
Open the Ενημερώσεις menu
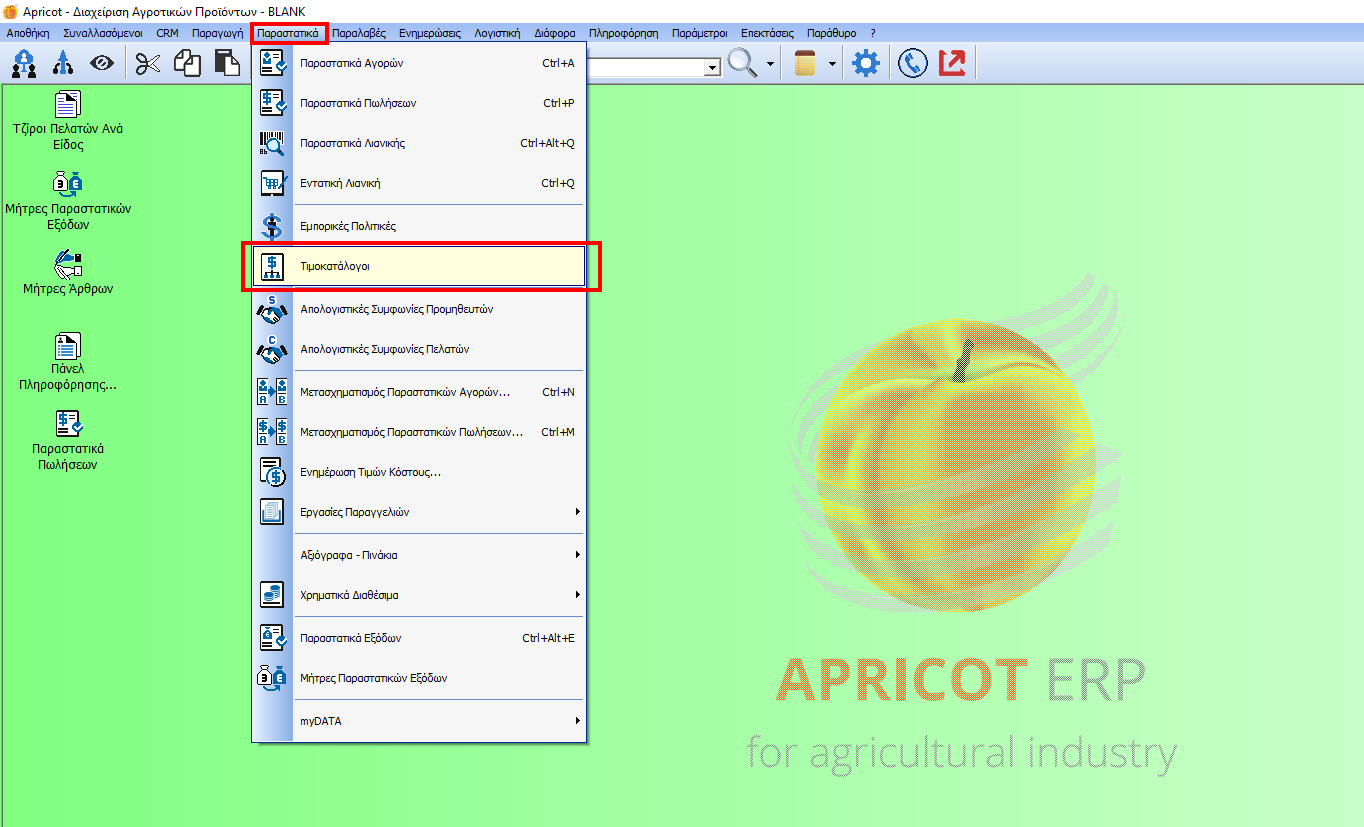[430, 33]
